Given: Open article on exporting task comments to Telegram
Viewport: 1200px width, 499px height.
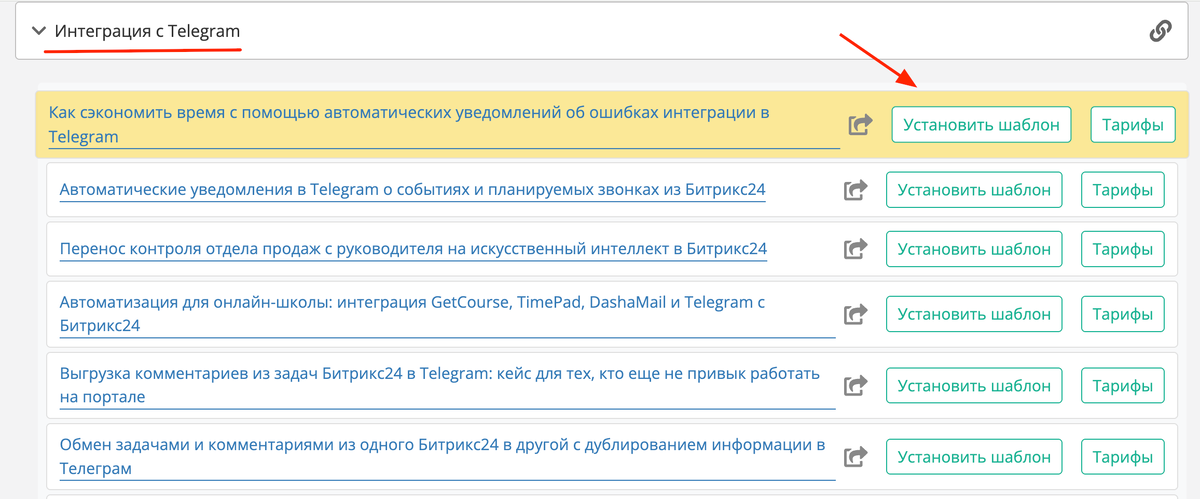Looking at the screenshot, I should click(447, 385).
